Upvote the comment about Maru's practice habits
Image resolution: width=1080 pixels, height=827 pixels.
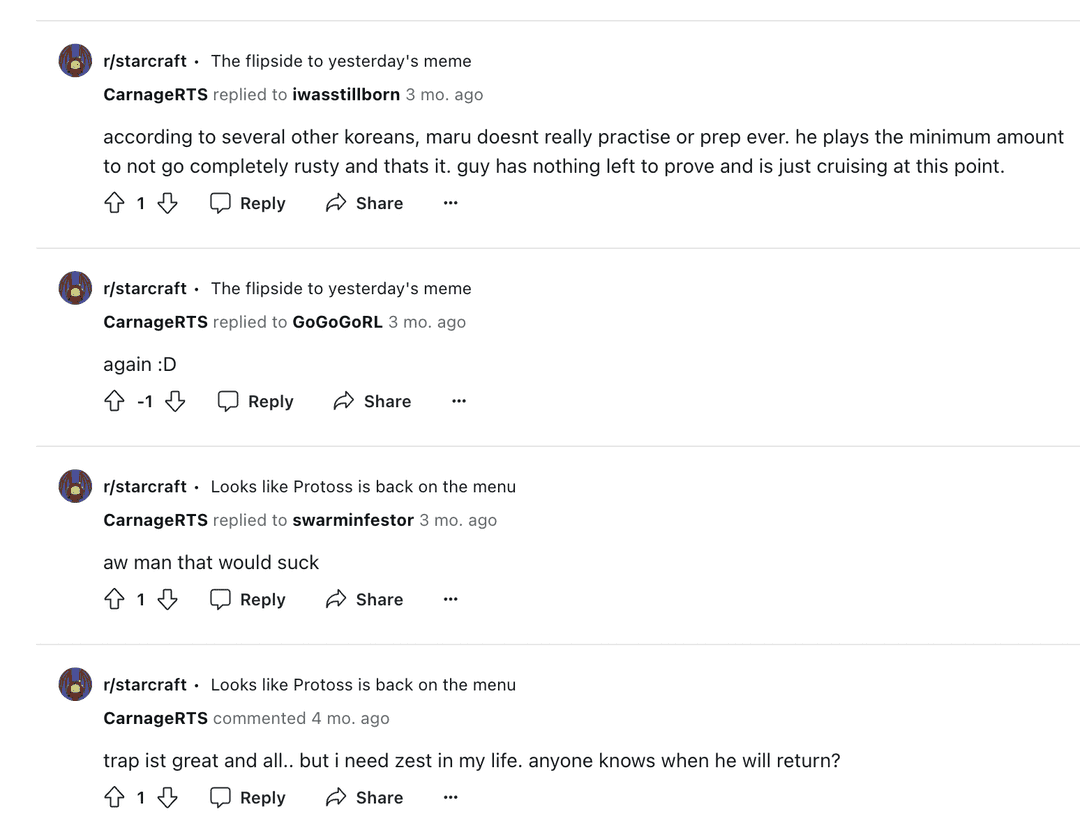click(x=115, y=203)
